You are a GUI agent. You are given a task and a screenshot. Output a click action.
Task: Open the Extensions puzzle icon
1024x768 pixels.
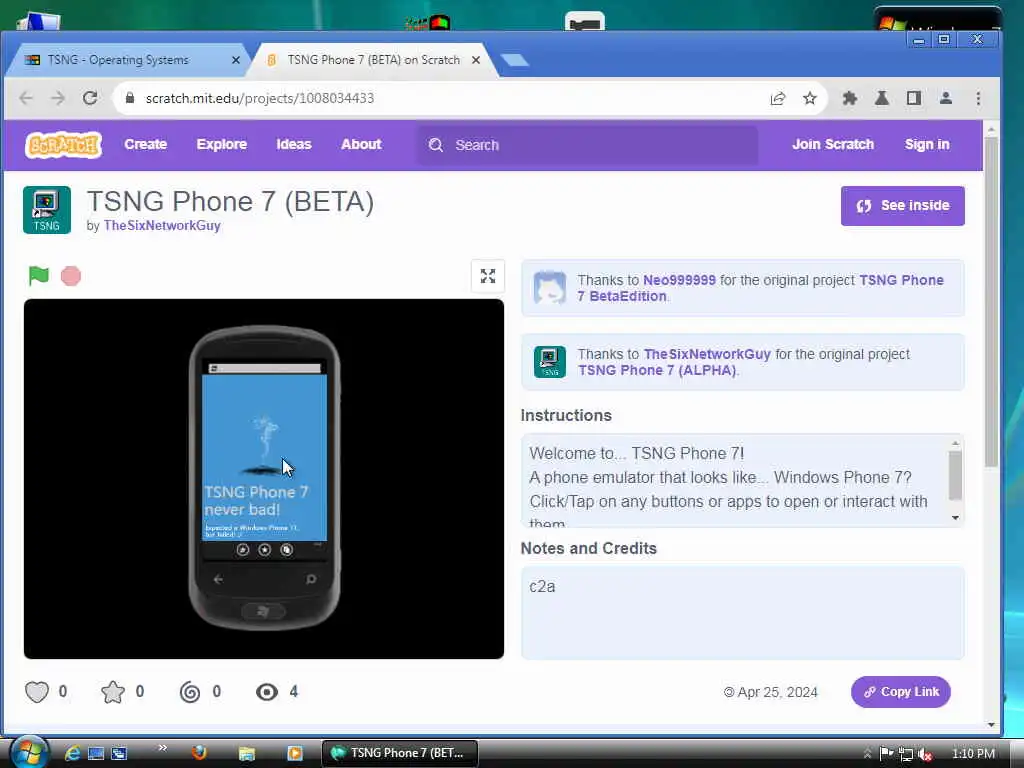[x=850, y=99]
